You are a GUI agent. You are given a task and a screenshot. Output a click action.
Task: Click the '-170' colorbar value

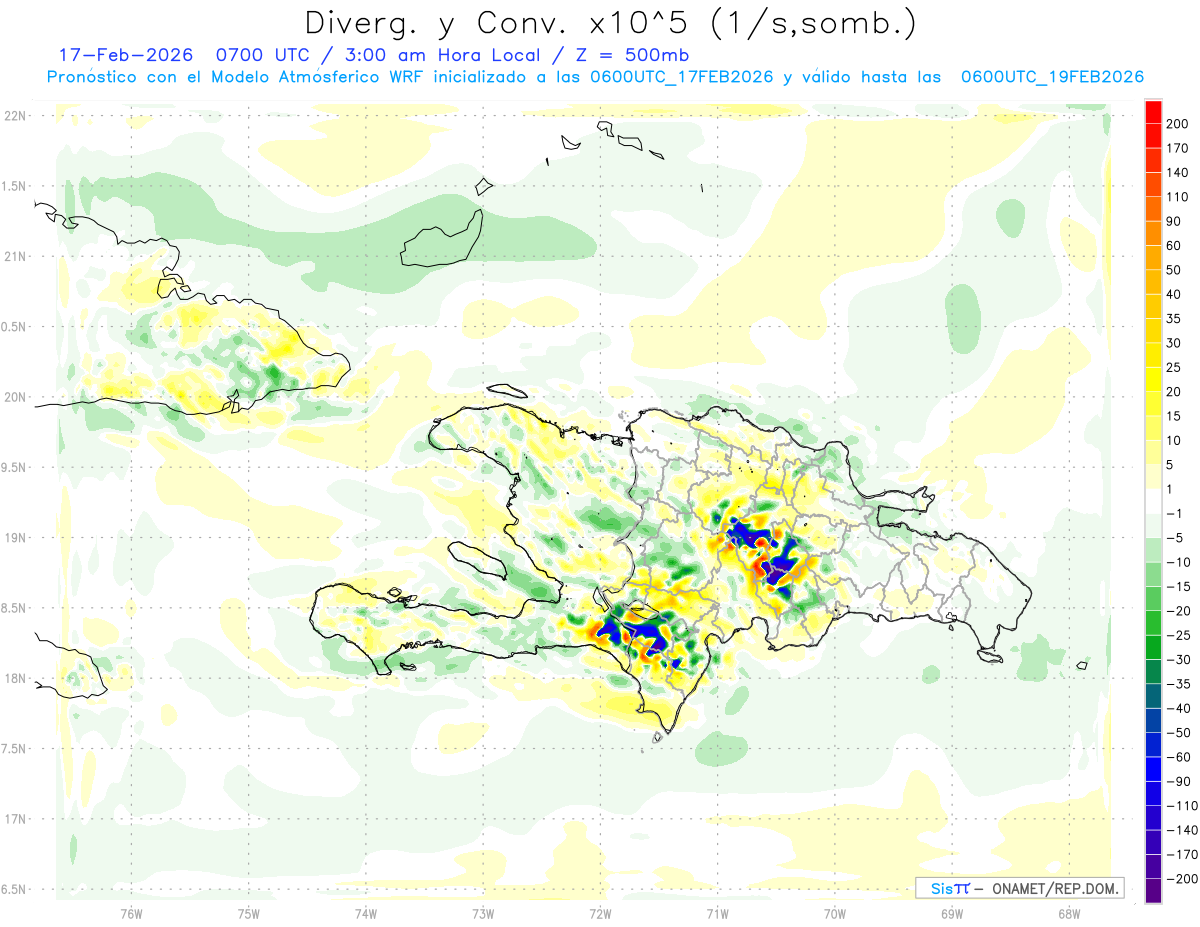pos(1183,854)
